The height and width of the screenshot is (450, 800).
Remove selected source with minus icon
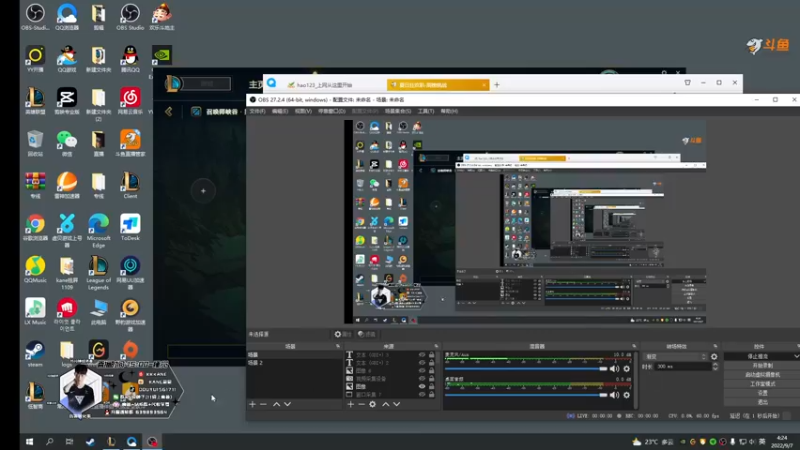coord(361,404)
